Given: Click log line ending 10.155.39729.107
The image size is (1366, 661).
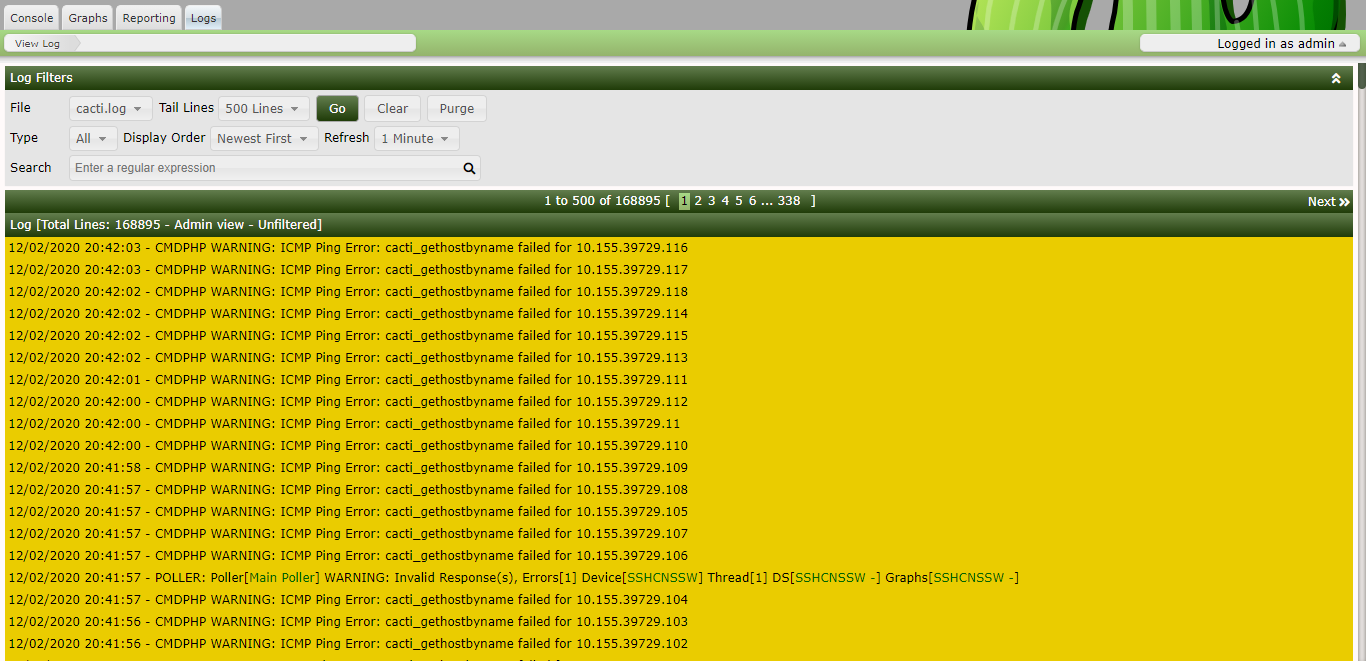Looking at the screenshot, I should click(x=348, y=534).
